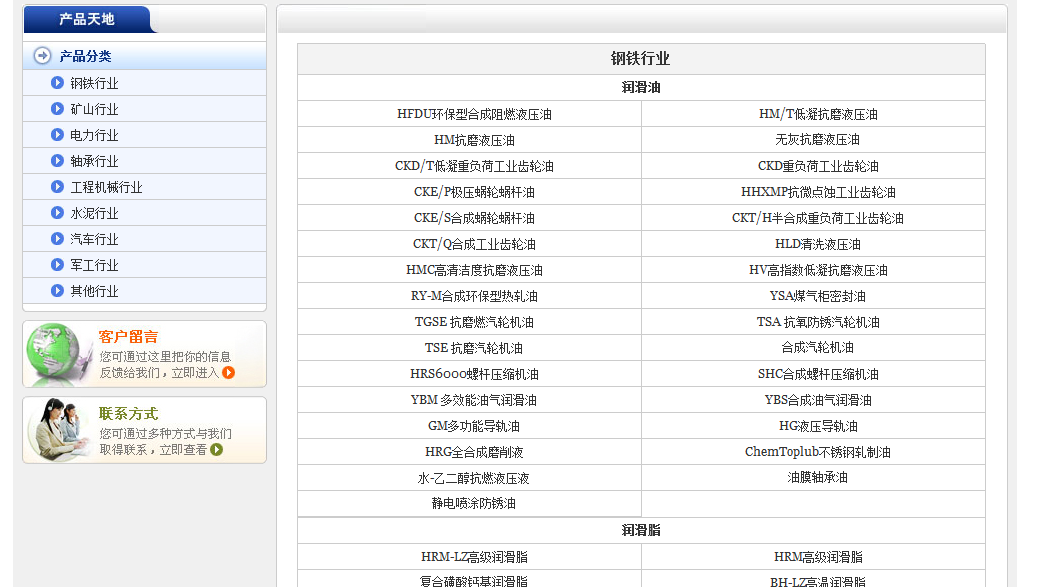1040x587 pixels.
Task: Open the CKD重负荷工业齿轮油 product
Action: pos(818,166)
